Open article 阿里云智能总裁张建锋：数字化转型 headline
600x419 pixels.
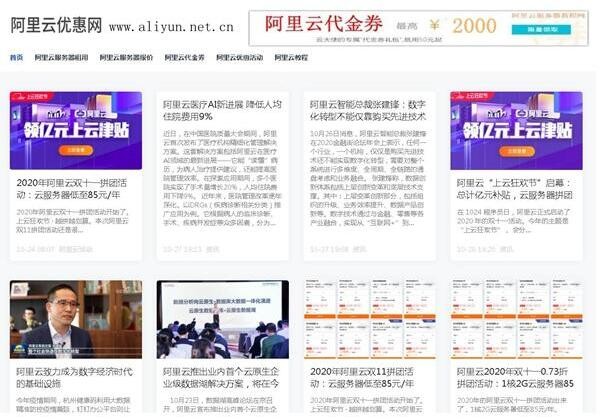pyautogui.click(x=368, y=110)
